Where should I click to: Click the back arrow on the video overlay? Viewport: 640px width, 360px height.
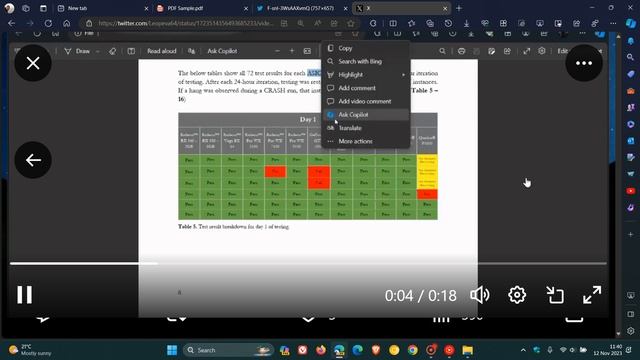click(33, 160)
